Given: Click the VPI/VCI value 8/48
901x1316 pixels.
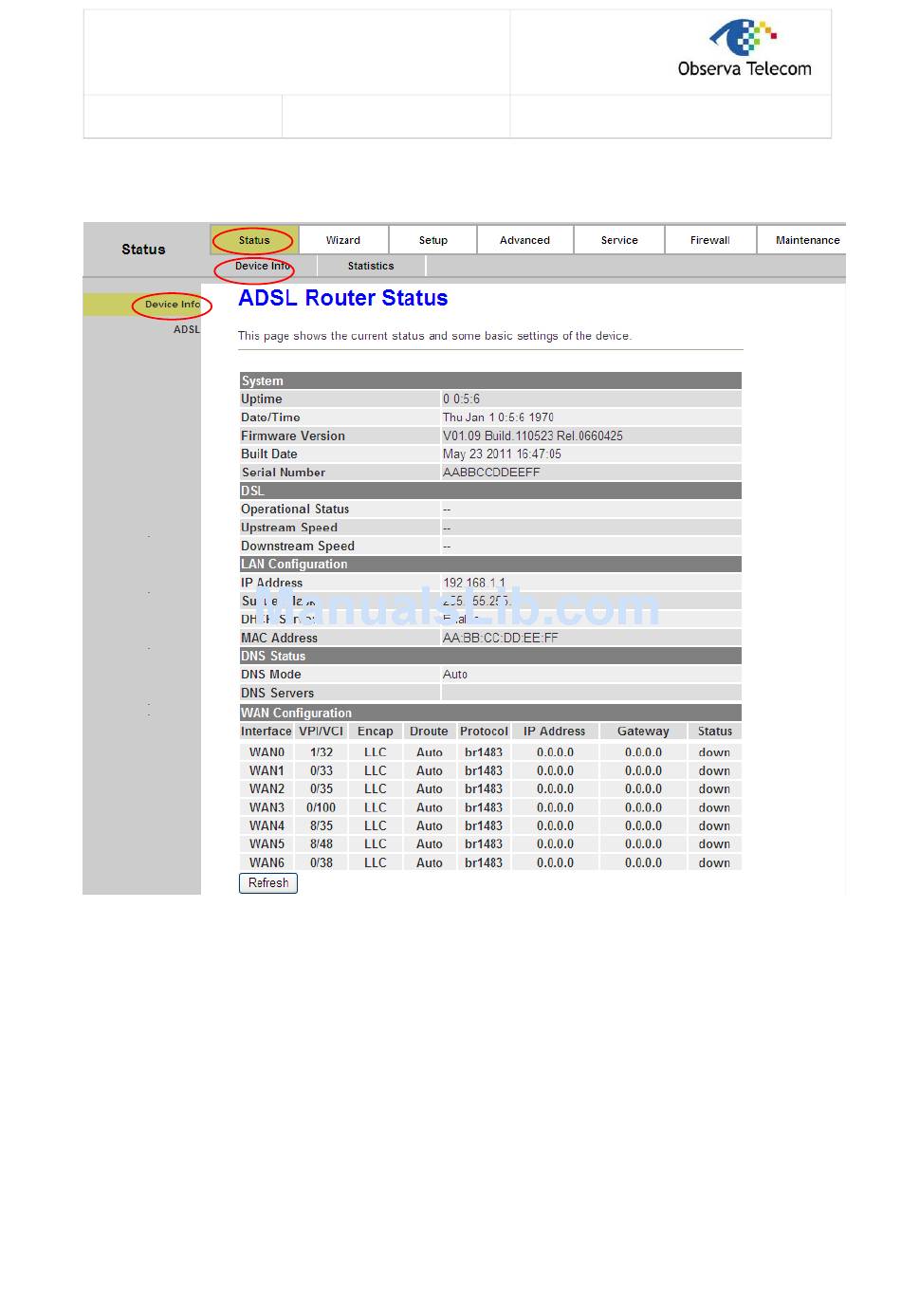Looking at the screenshot, I should point(322,844).
